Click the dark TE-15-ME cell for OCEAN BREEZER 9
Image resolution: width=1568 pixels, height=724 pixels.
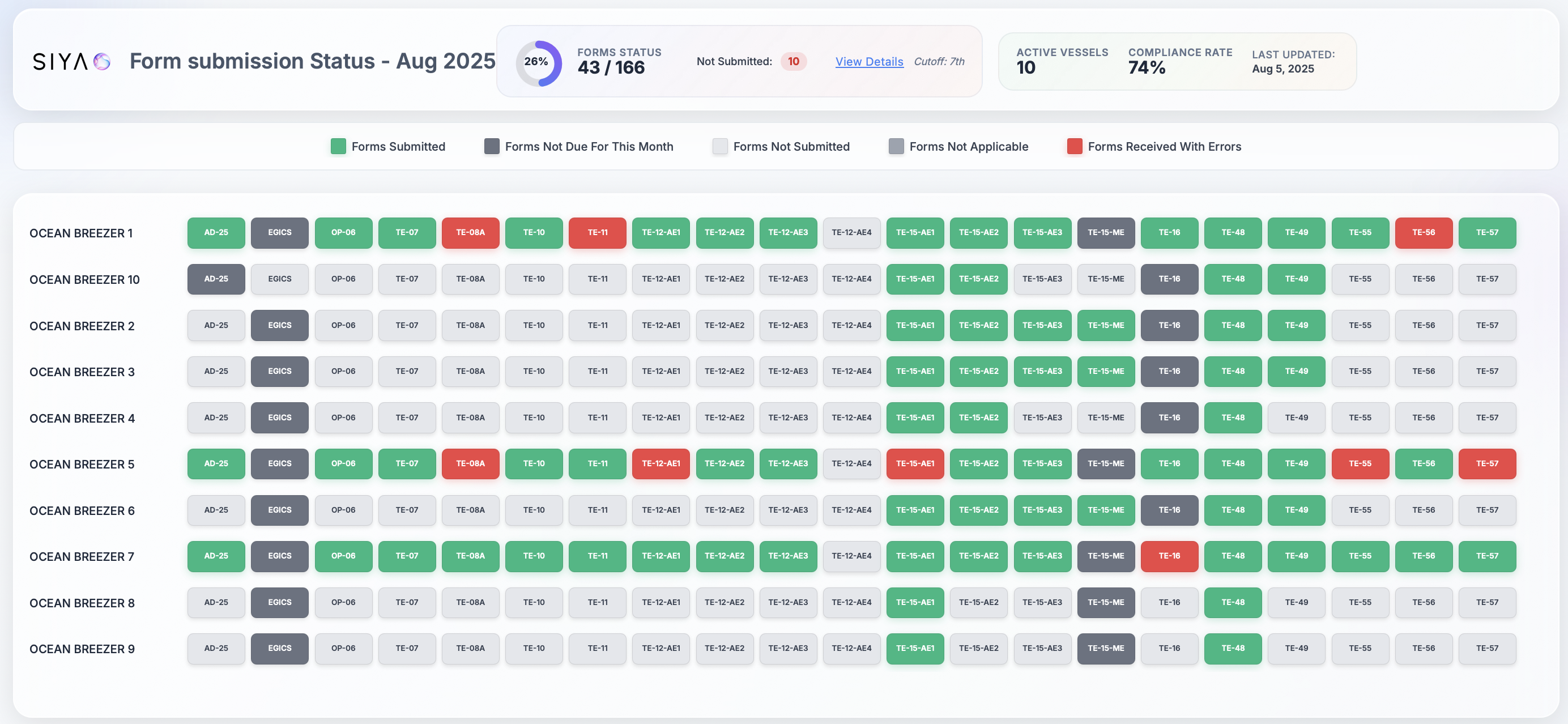click(x=1106, y=649)
